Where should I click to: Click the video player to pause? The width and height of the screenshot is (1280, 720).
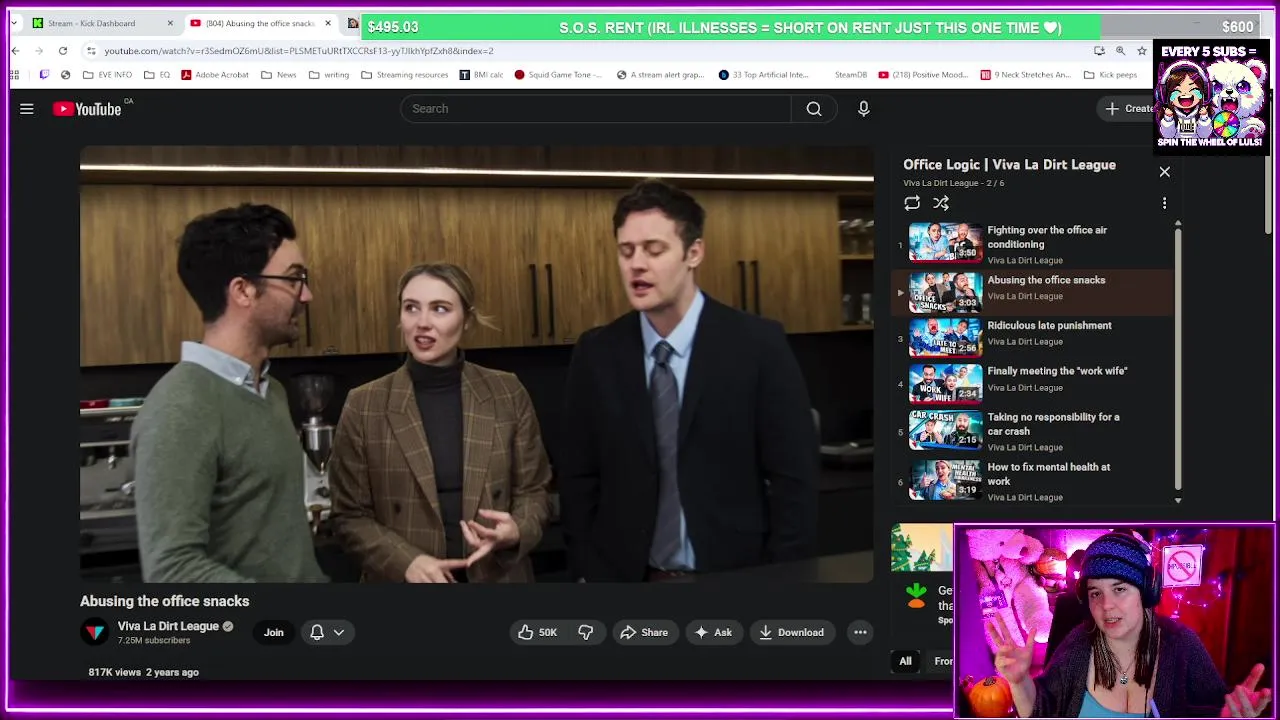pos(476,365)
